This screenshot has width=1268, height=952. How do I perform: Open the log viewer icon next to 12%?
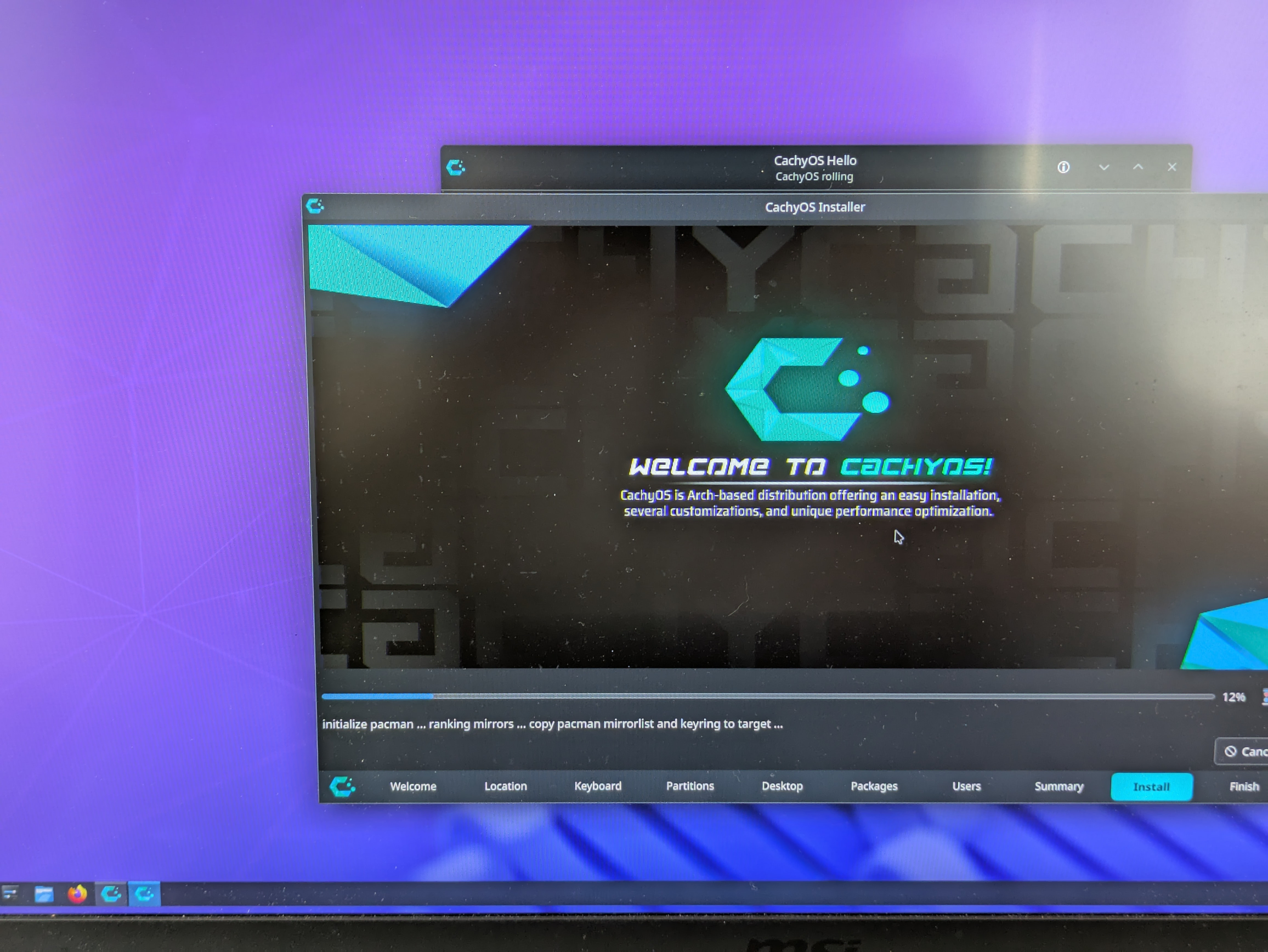coord(1263,696)
